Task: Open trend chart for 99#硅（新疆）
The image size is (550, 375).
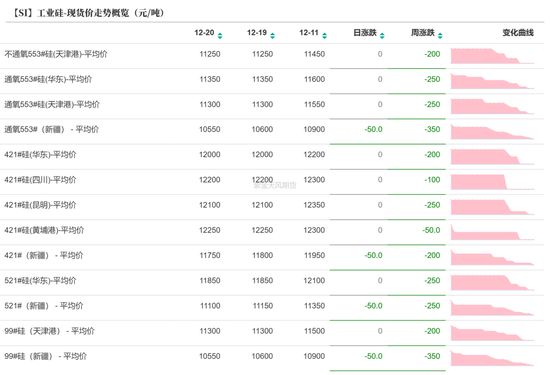Action: tap(492, 359)
